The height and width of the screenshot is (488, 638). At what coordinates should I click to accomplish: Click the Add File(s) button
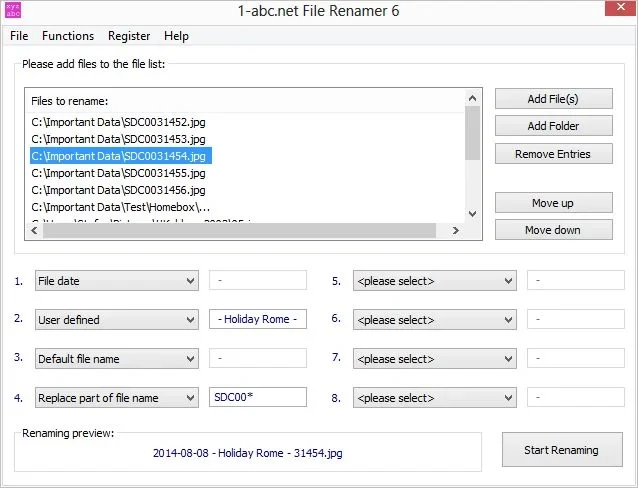click(x=553, y=99)
